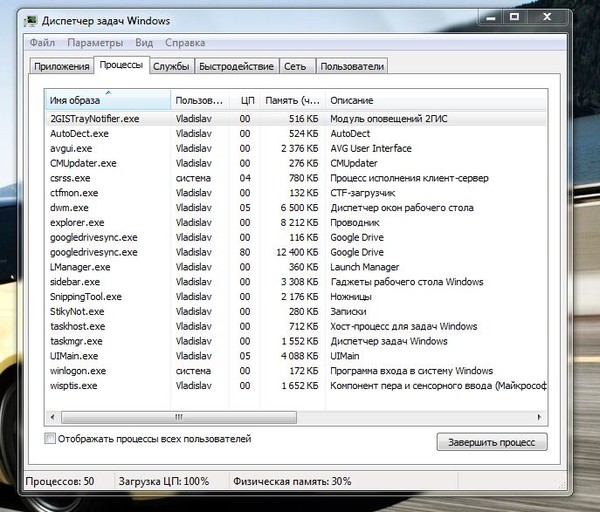
Task: Select googledrivesync.exe using 116 КБ
Action: pos(296,238)
